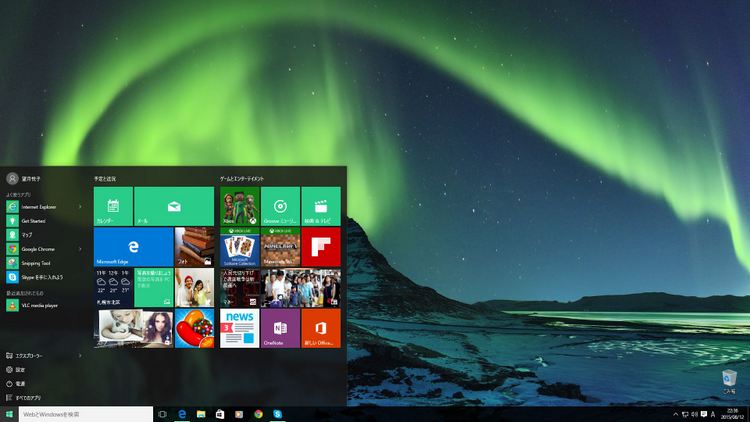Open the Action Center notification icon
Viewport: 750px width, 422px height.
(x=704, y=414)
